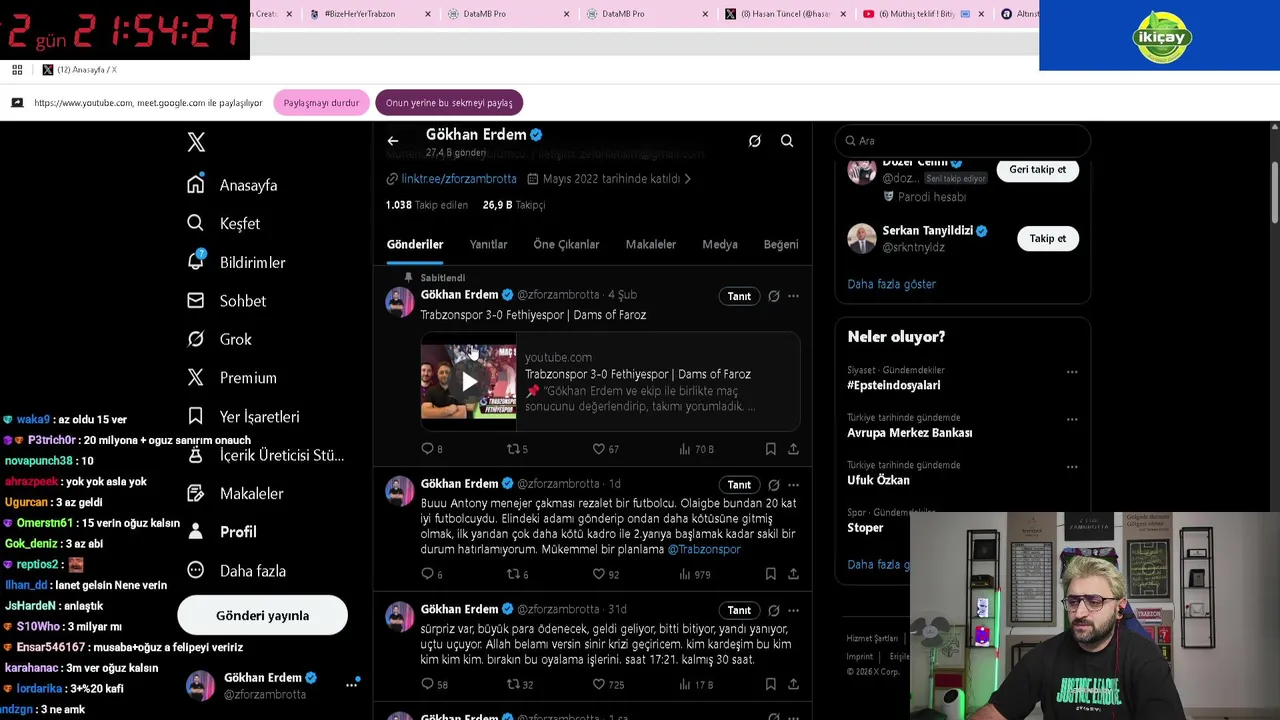Open 1.038 Takip edilen count
The image size is (1280, 720).
[x=427, y=205]
